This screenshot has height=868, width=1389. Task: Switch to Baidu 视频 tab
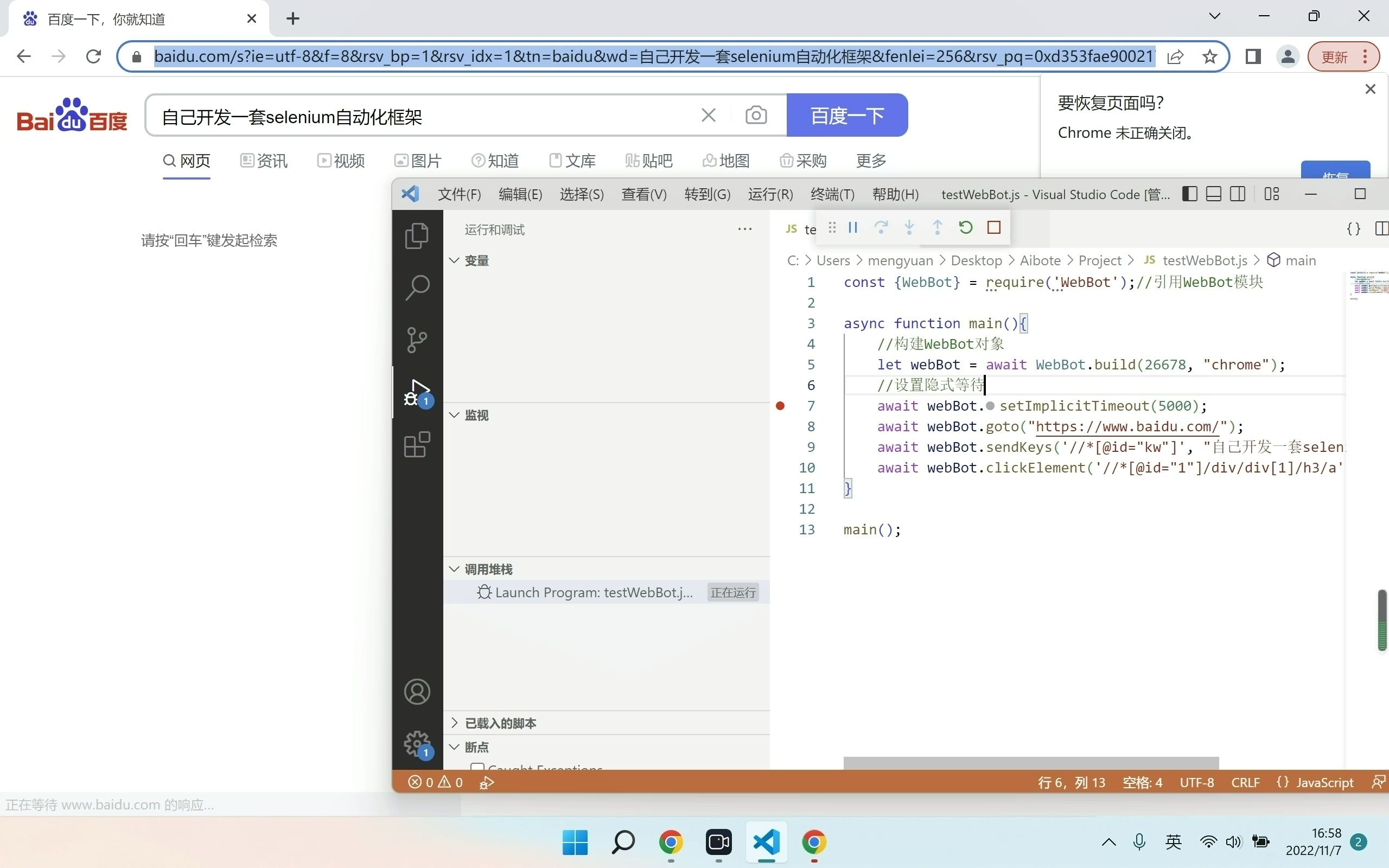pos(341,161)
